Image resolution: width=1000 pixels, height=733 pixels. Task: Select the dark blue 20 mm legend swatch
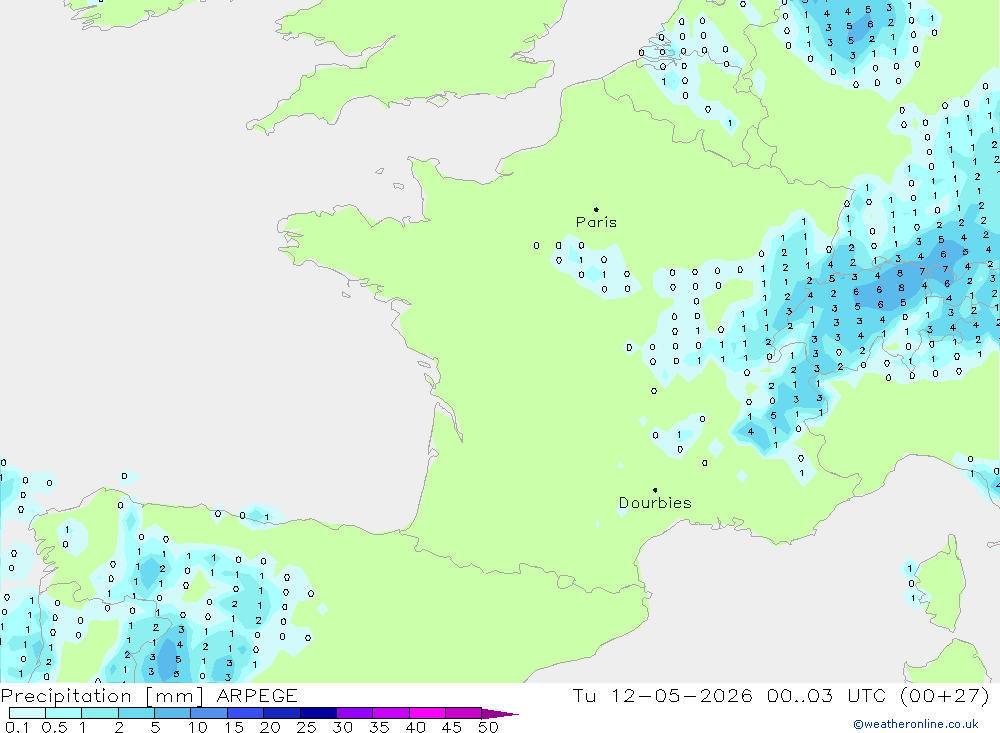pos(282,713)
